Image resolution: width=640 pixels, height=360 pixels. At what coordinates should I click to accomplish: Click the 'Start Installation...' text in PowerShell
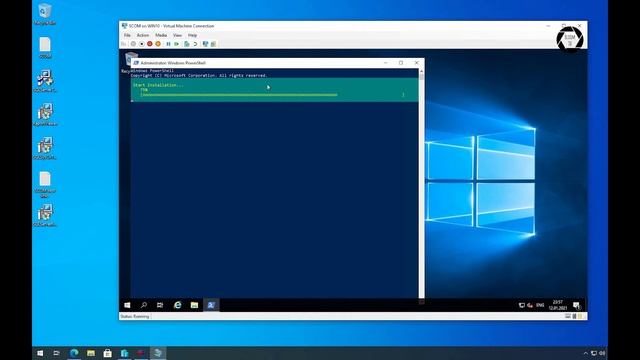[158, 85]
